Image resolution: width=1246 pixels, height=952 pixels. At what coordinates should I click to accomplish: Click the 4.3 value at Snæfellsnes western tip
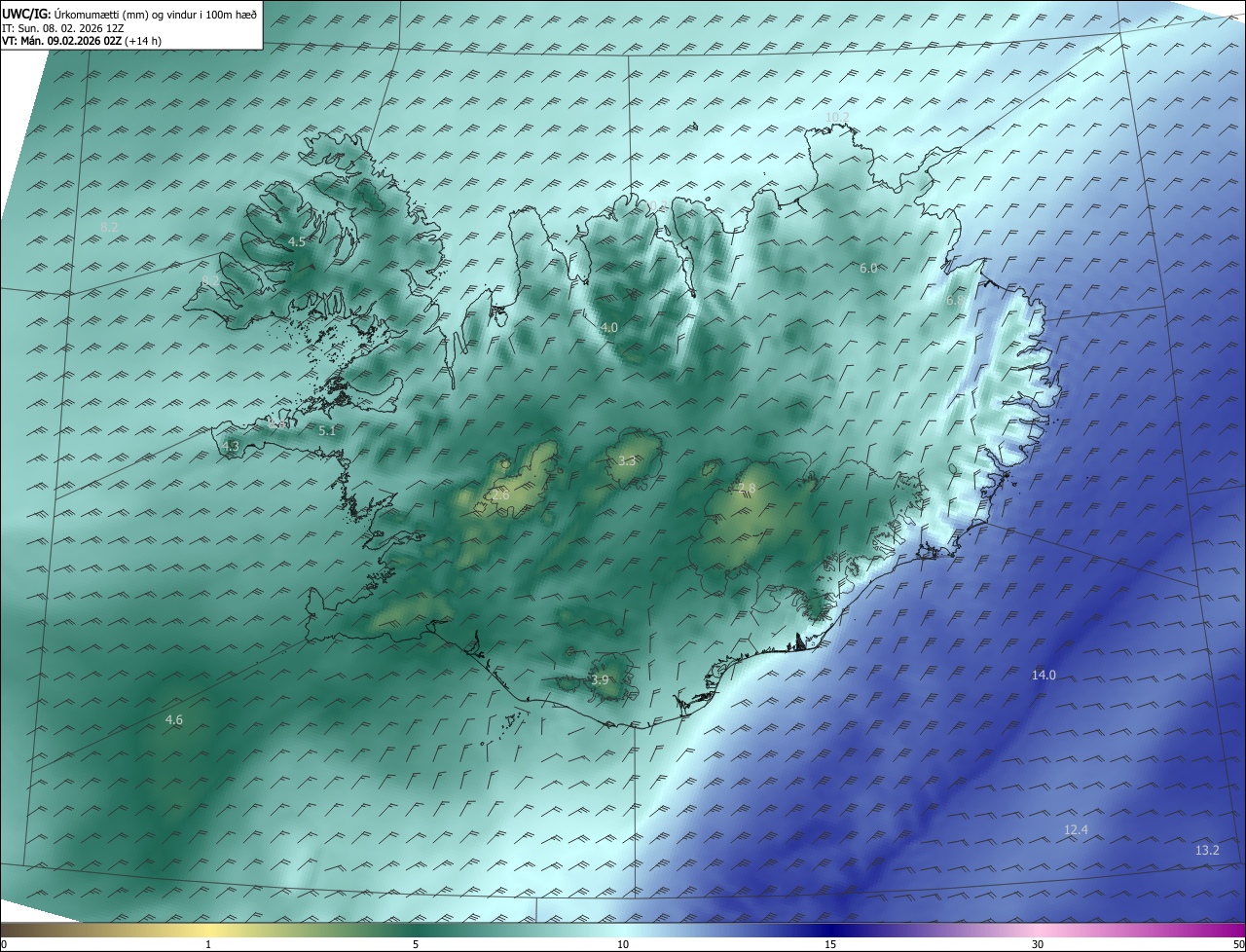(231, 446)
